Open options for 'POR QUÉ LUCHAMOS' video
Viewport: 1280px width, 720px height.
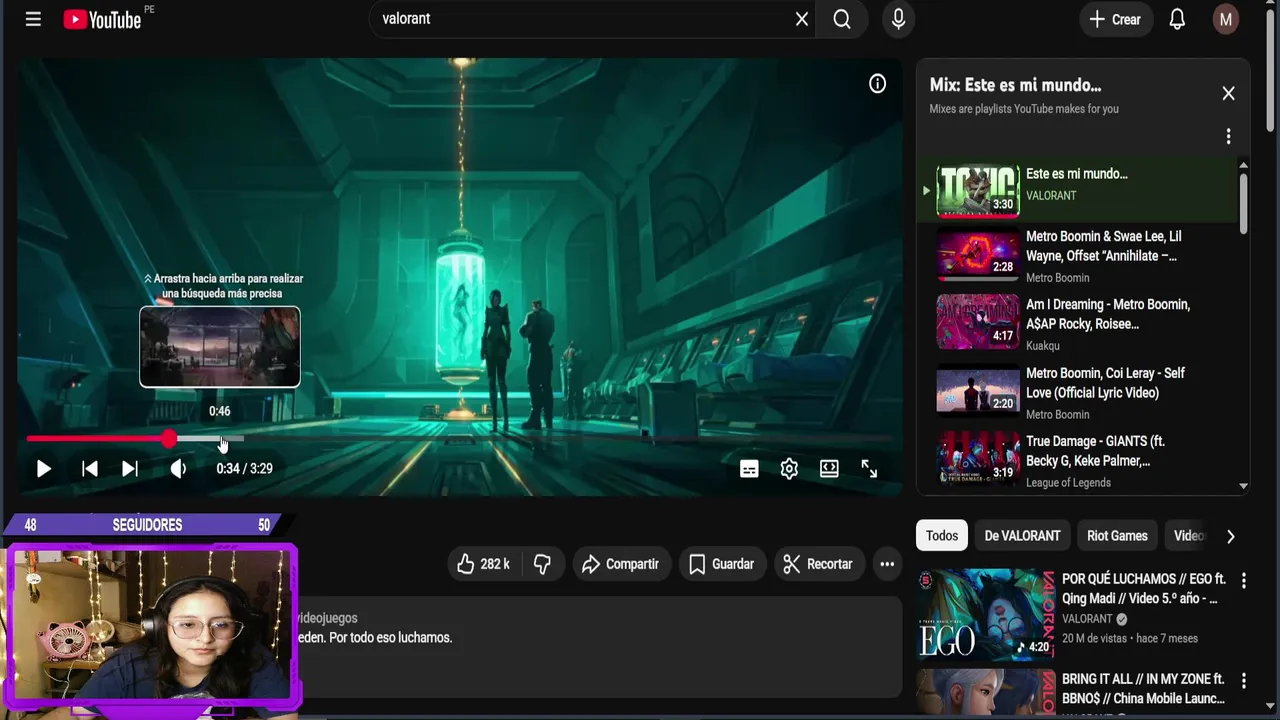click(x=1243, y=580)
